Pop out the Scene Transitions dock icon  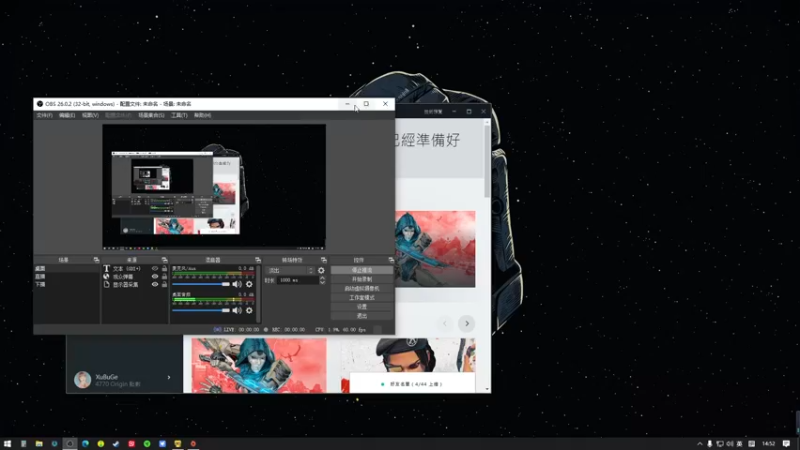(x=323, y=260)
